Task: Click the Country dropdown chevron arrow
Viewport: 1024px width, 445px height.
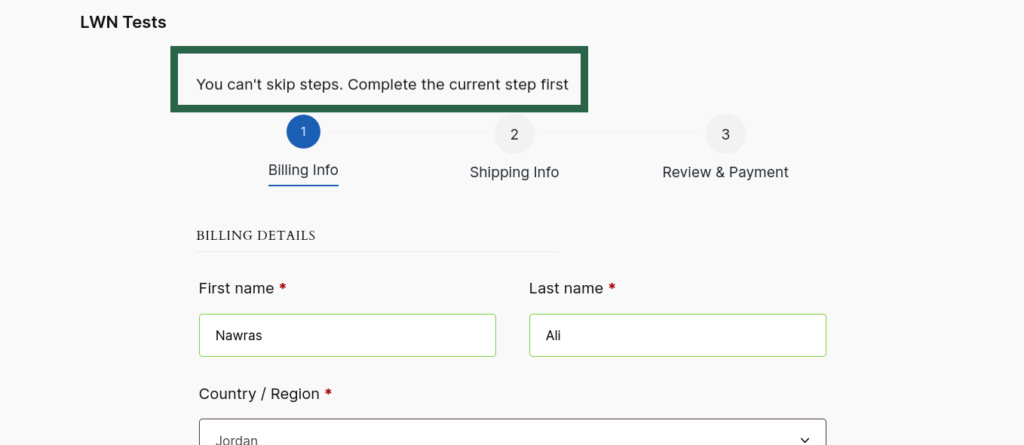Action: [806, 438]
